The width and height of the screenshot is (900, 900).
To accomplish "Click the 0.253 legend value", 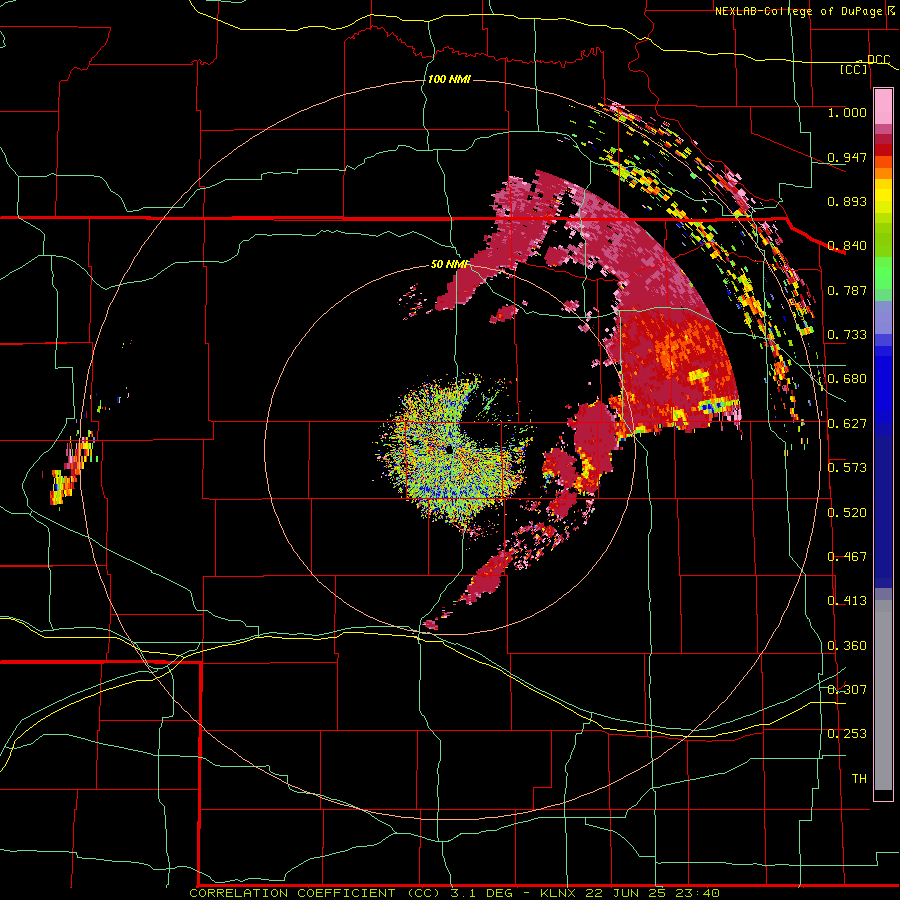I will [847, 734].
